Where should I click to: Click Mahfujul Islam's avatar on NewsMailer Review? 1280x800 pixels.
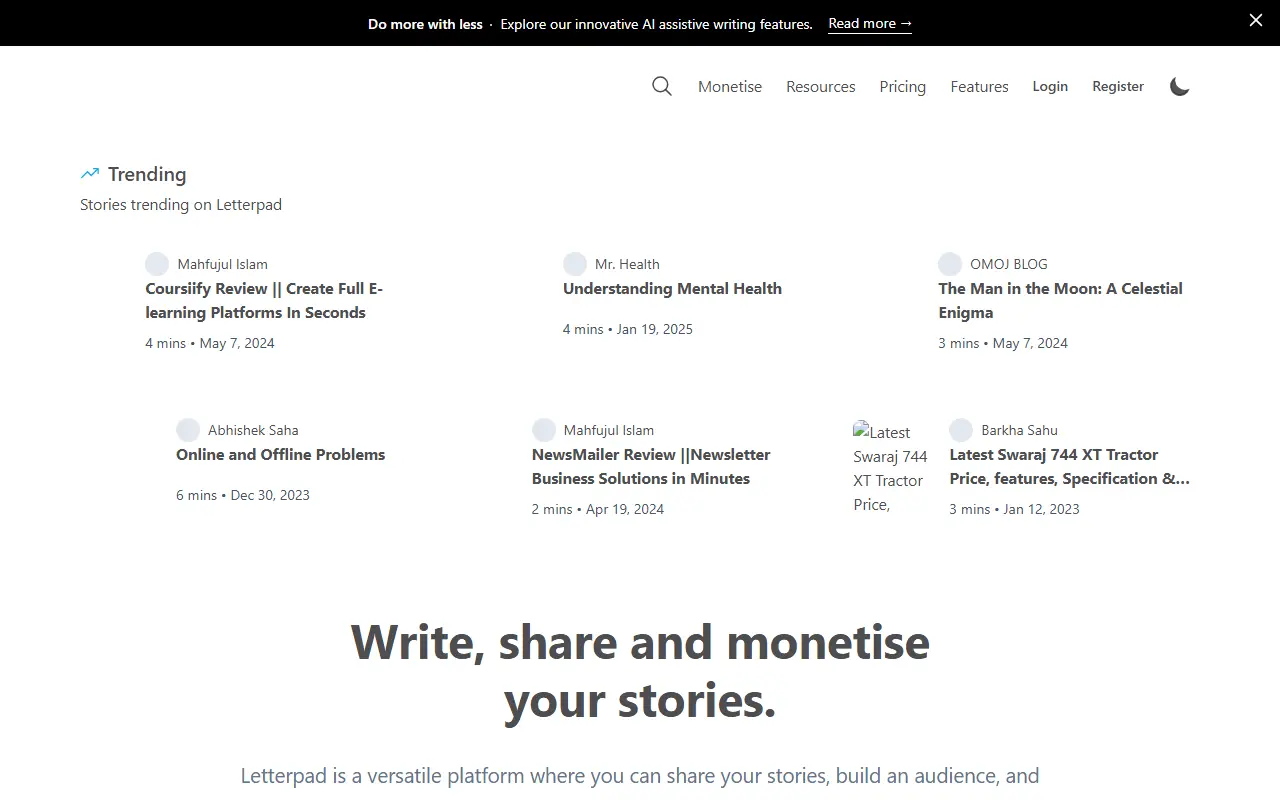coord(544,430)
